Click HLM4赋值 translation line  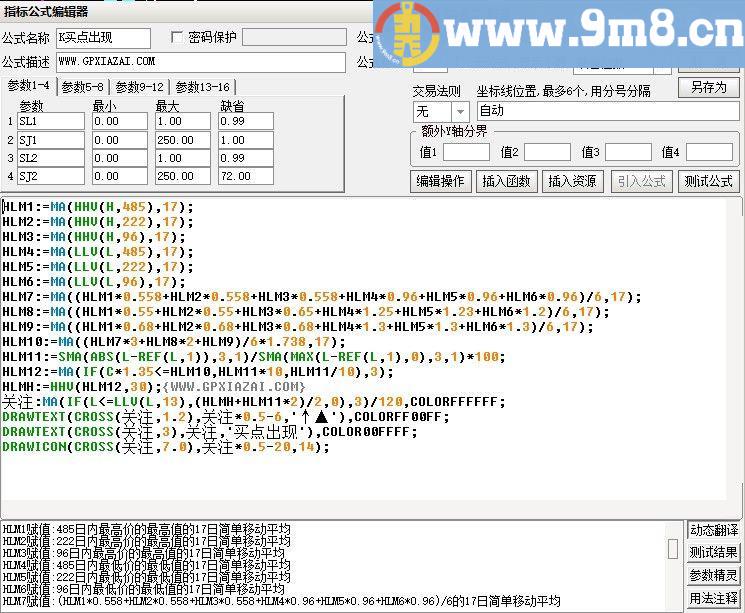click(x=146, y=565)
